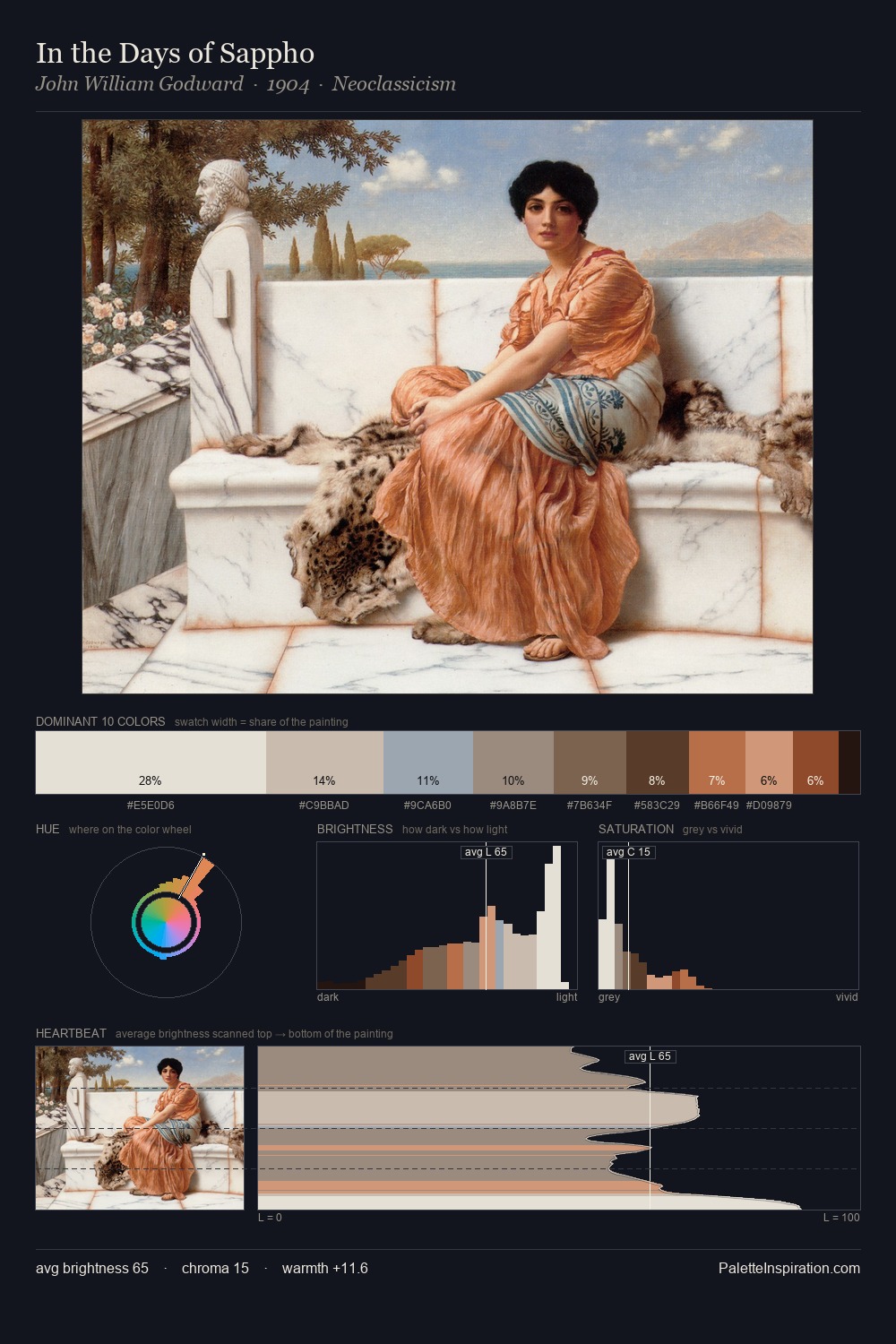Click the 6% peach swatch #D09879

[x=769, y=762]
